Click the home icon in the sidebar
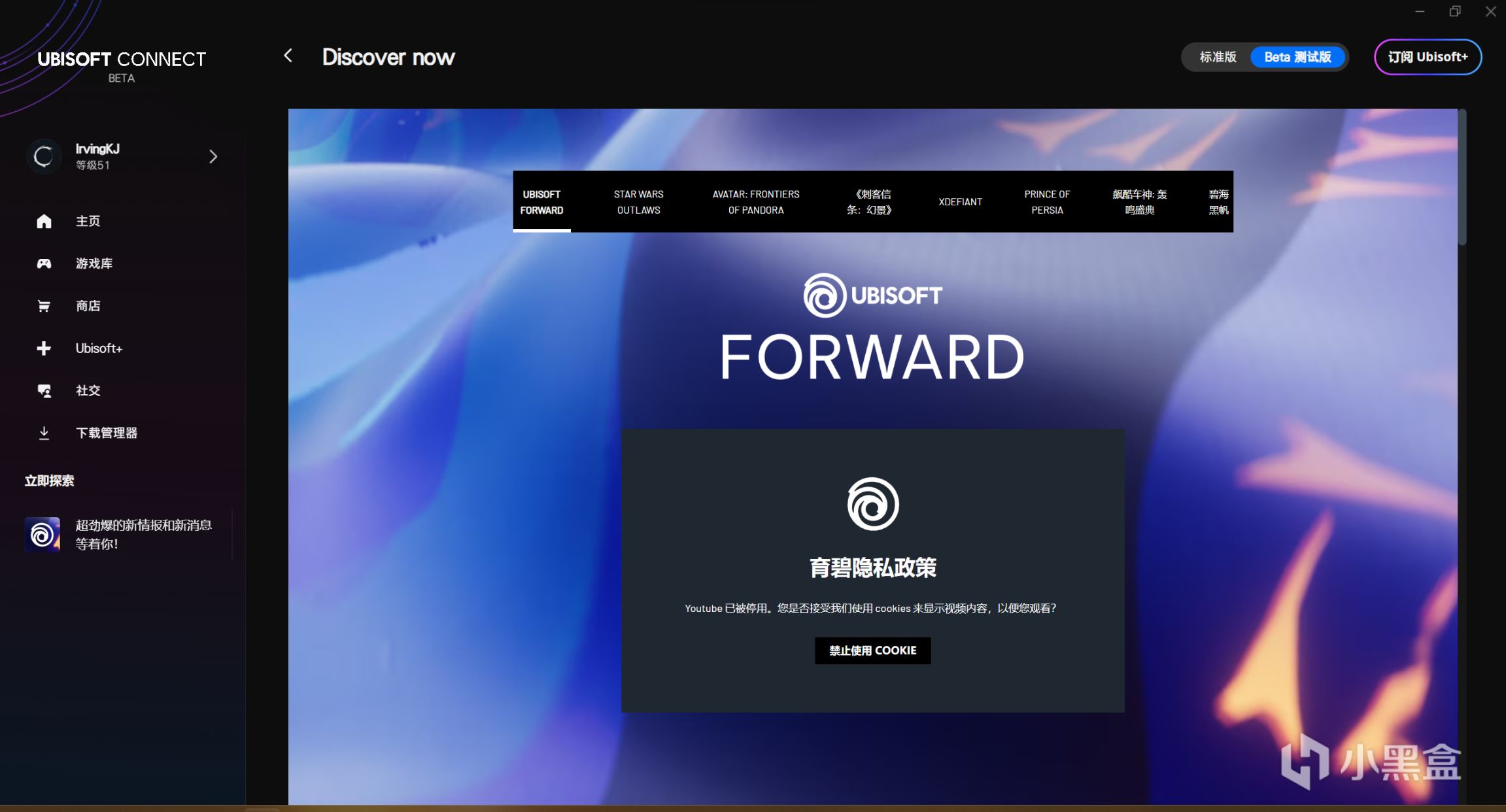 click(x=44, y=222)
